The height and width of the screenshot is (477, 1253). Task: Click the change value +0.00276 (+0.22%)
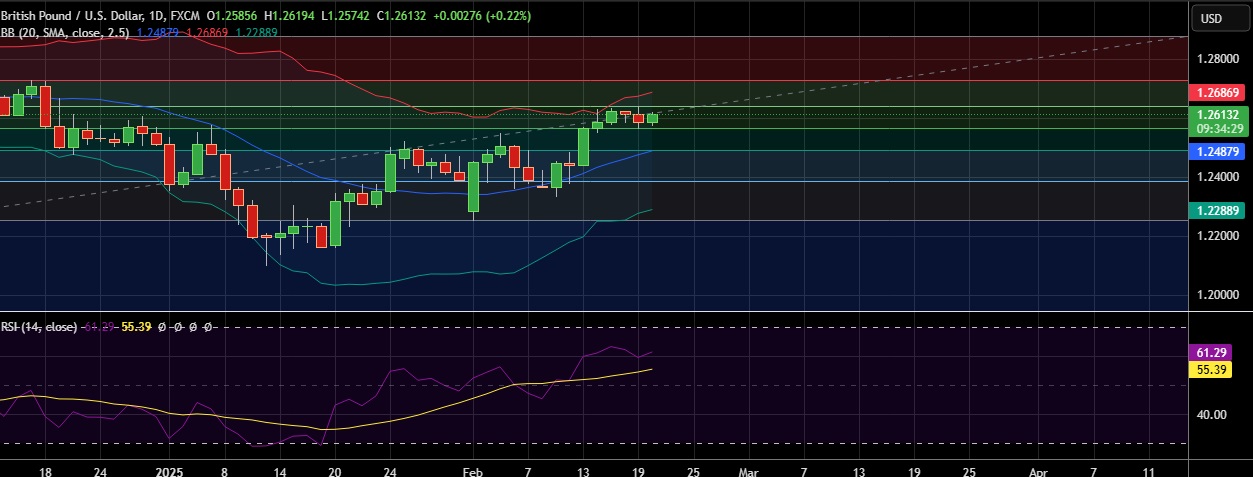point(483,16)
